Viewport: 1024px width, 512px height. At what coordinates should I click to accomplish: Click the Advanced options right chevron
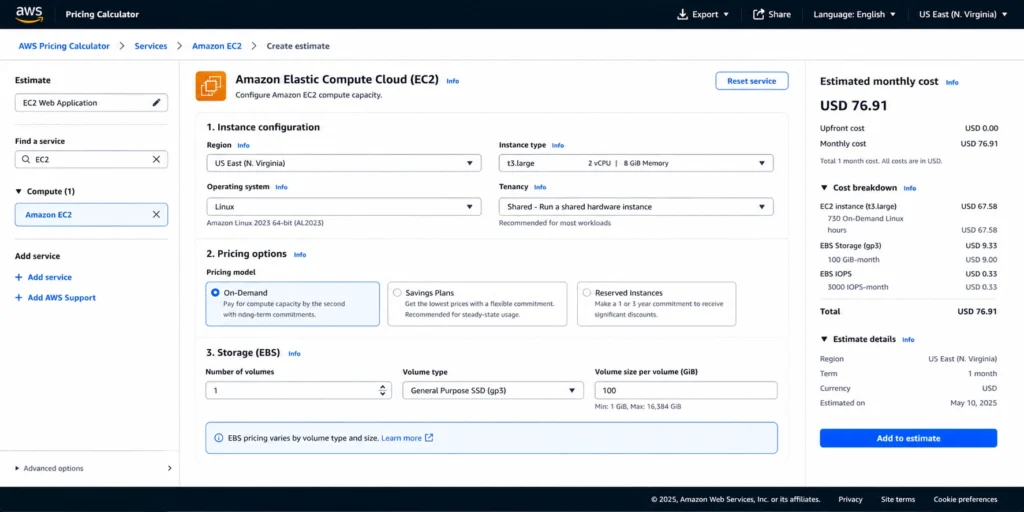170,468
